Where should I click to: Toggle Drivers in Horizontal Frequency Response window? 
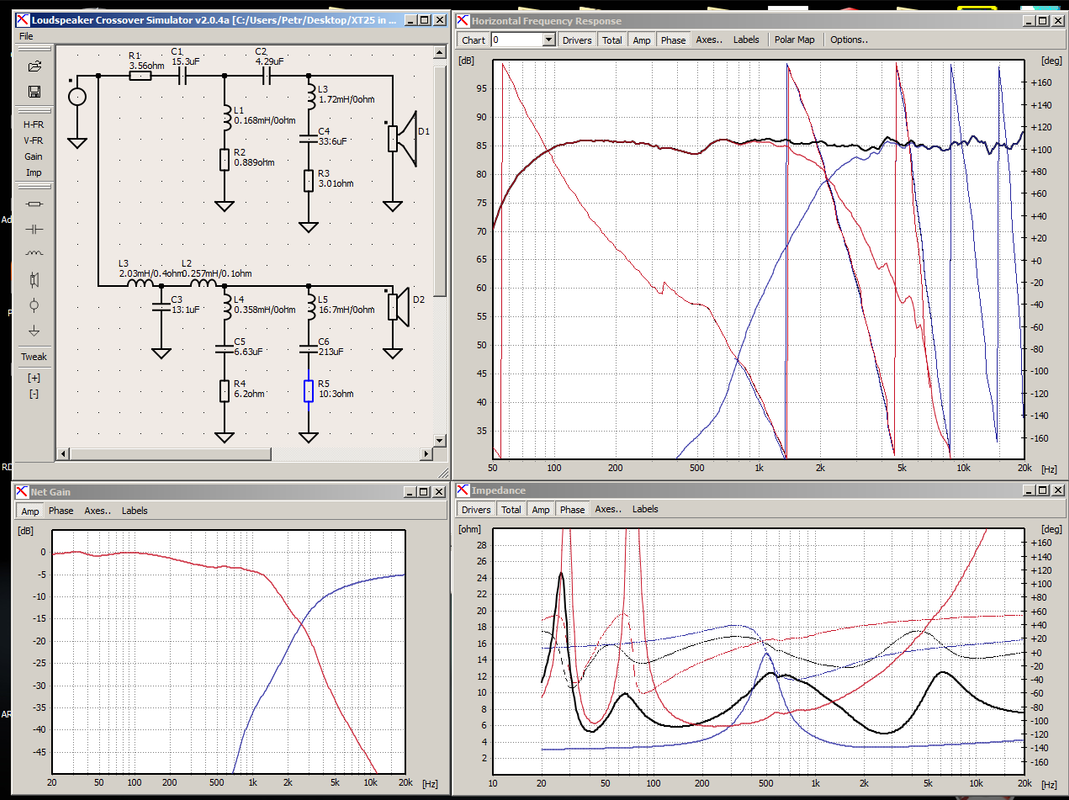[x=577, y=40]
